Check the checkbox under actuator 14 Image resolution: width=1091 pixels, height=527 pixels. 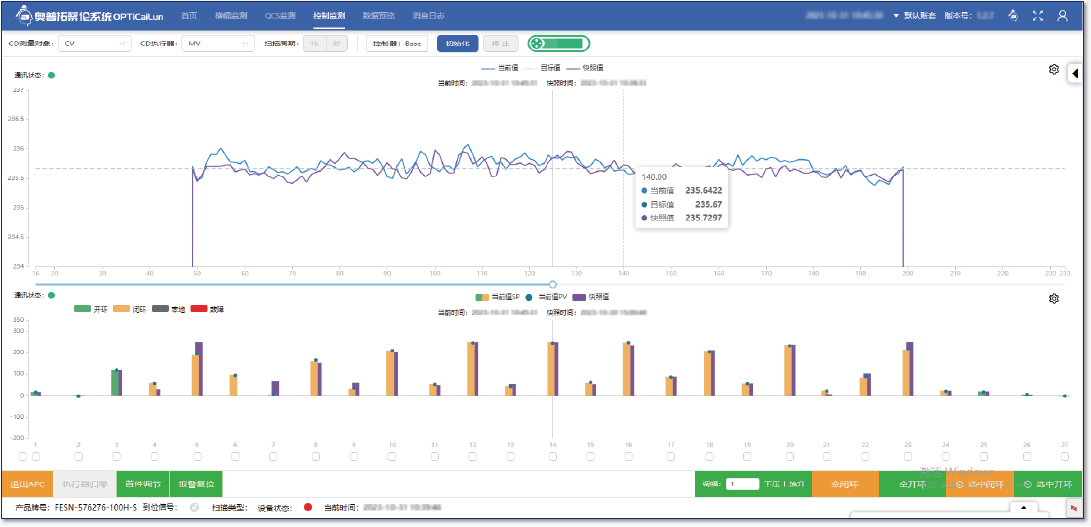(x=552, y=456)
